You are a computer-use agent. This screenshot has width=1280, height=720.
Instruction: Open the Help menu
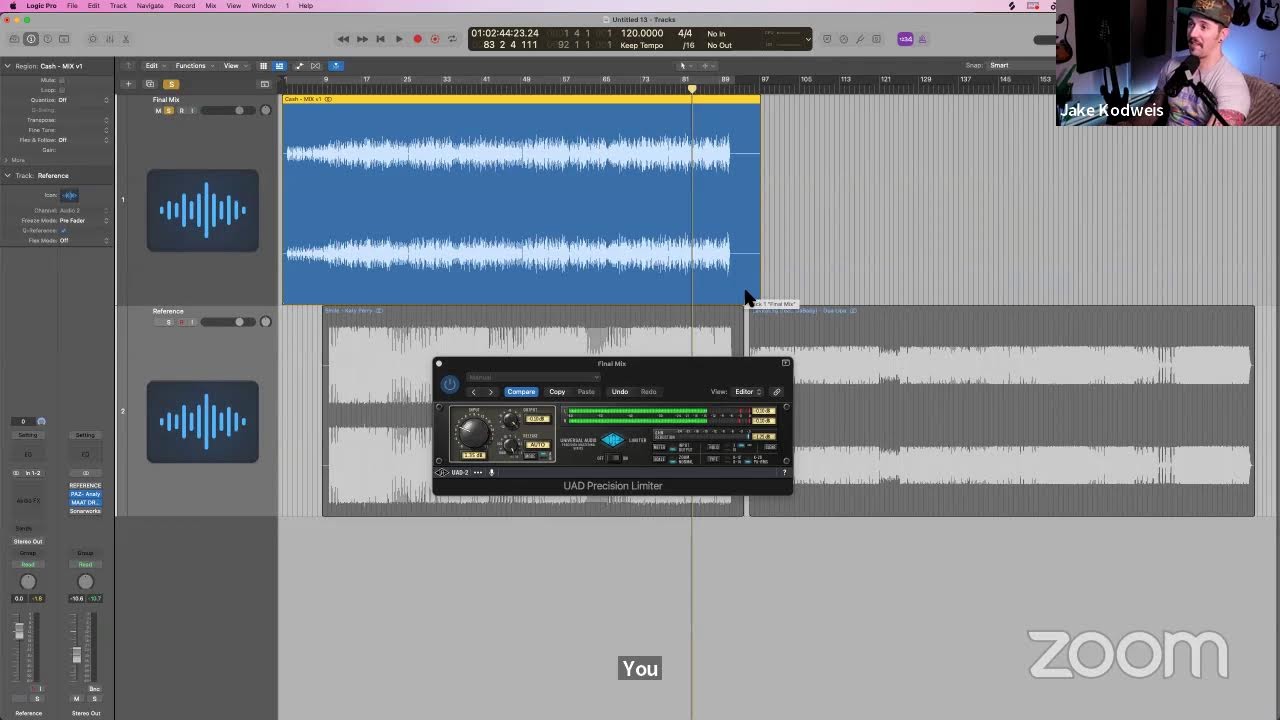point(306,5)
